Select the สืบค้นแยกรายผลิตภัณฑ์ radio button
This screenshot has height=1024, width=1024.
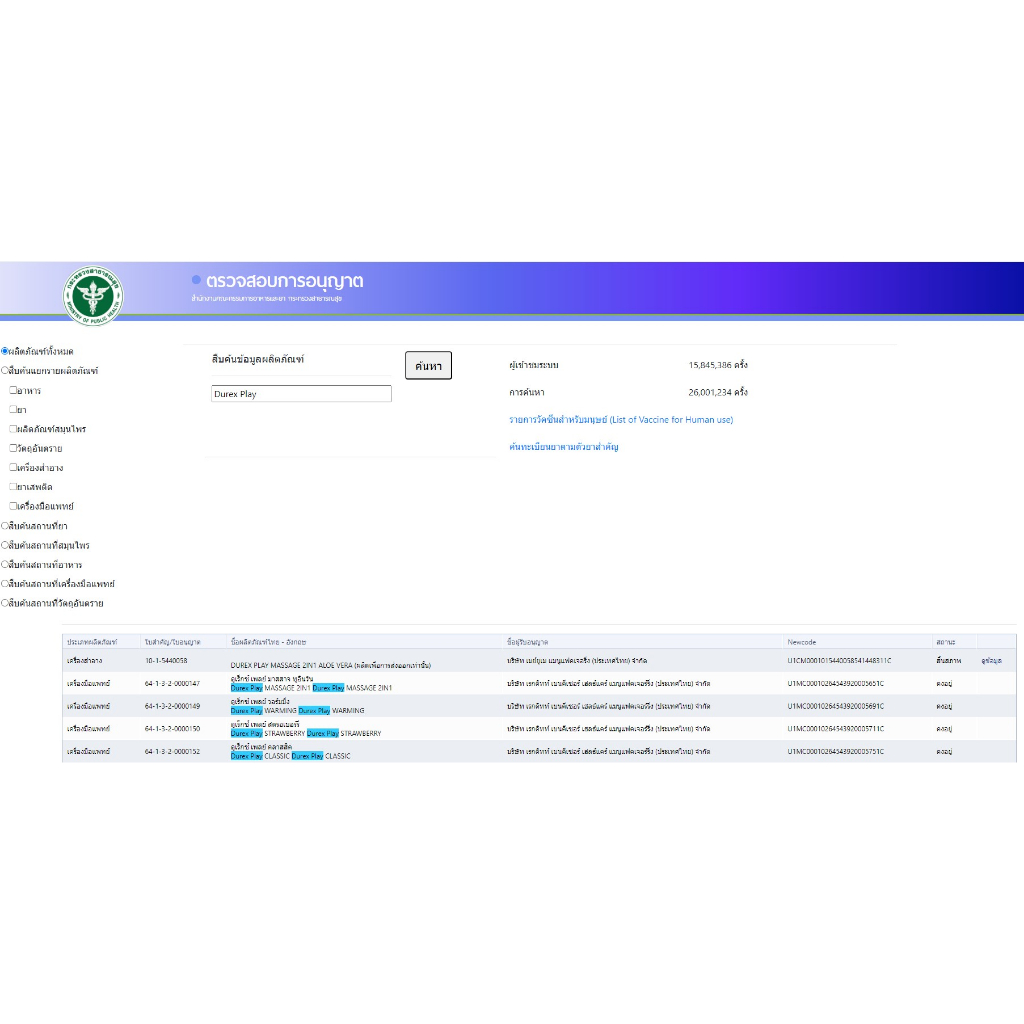[5, 370]
